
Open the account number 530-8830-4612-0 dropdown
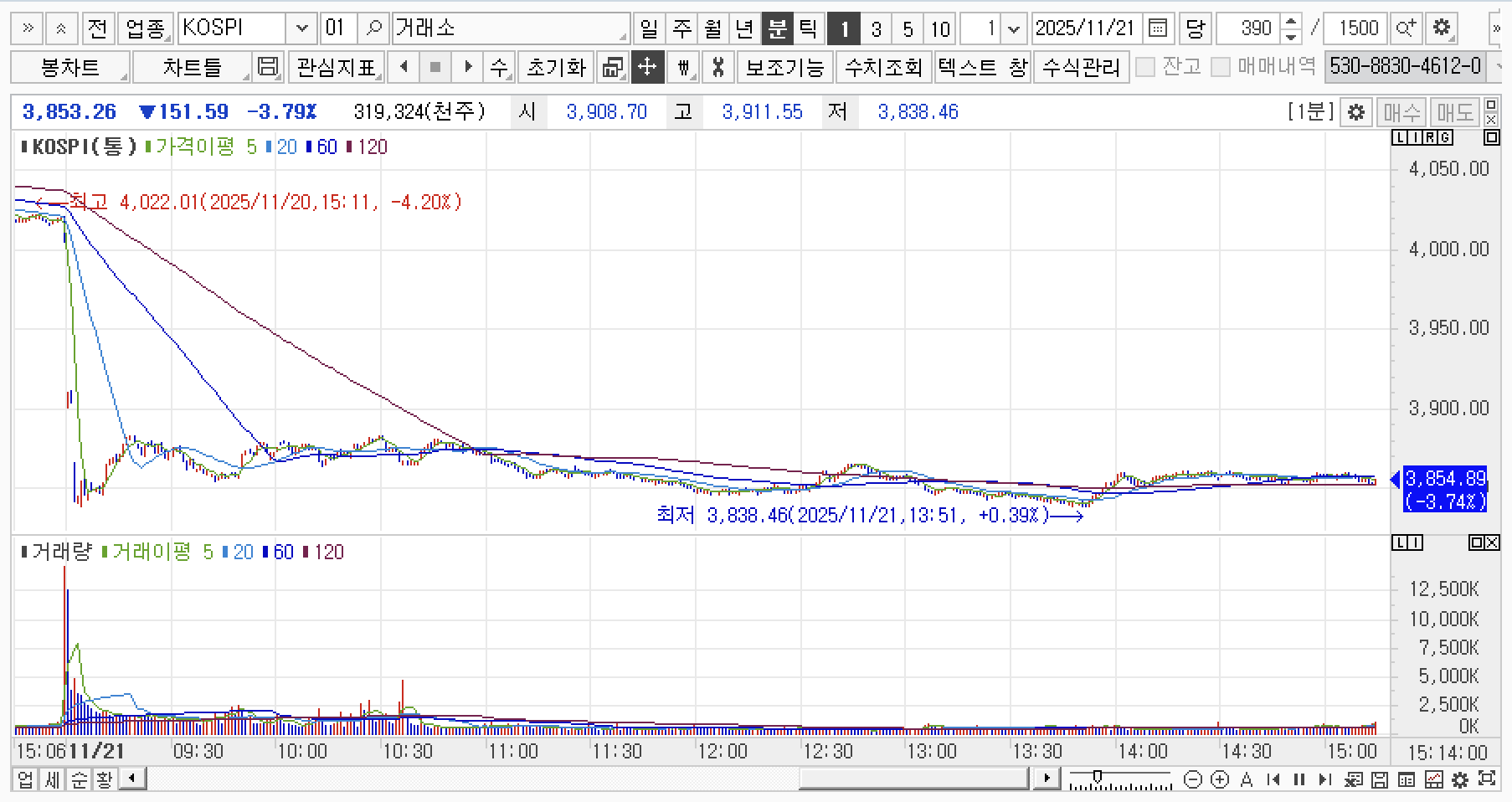(1494, 67)
